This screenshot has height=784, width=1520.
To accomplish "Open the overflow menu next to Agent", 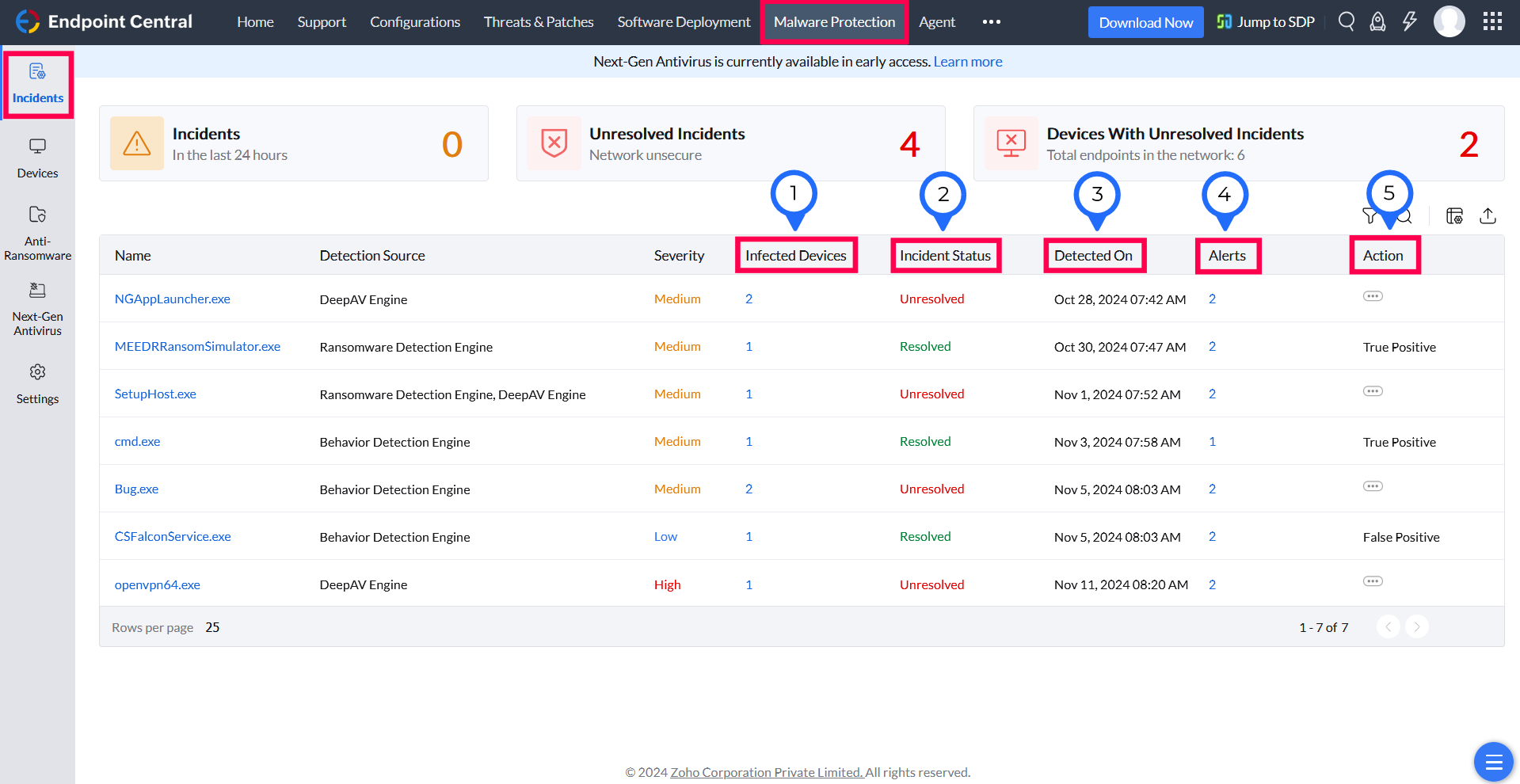I will 990,21.
